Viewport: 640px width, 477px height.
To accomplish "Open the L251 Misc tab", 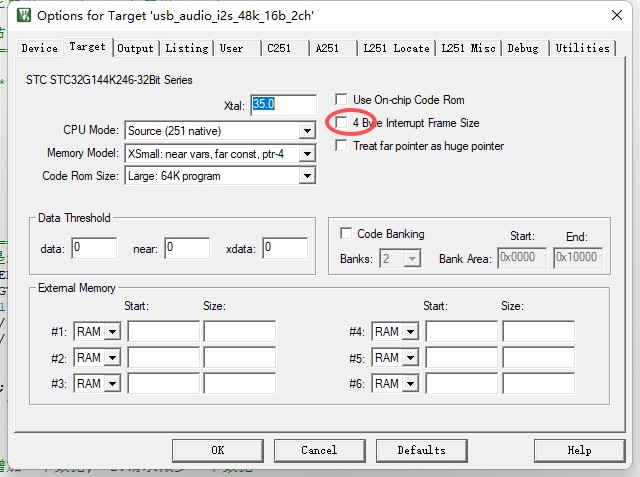I will pos(469,48).
